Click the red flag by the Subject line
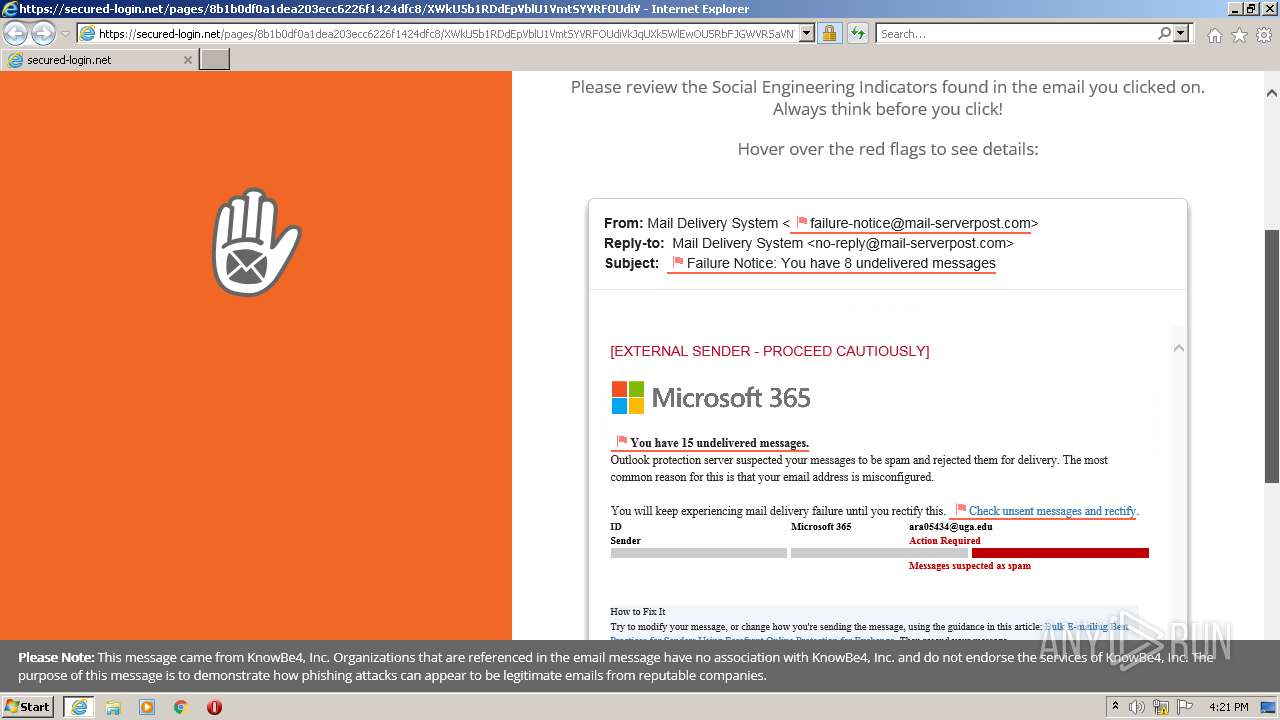 click(678, 263)
